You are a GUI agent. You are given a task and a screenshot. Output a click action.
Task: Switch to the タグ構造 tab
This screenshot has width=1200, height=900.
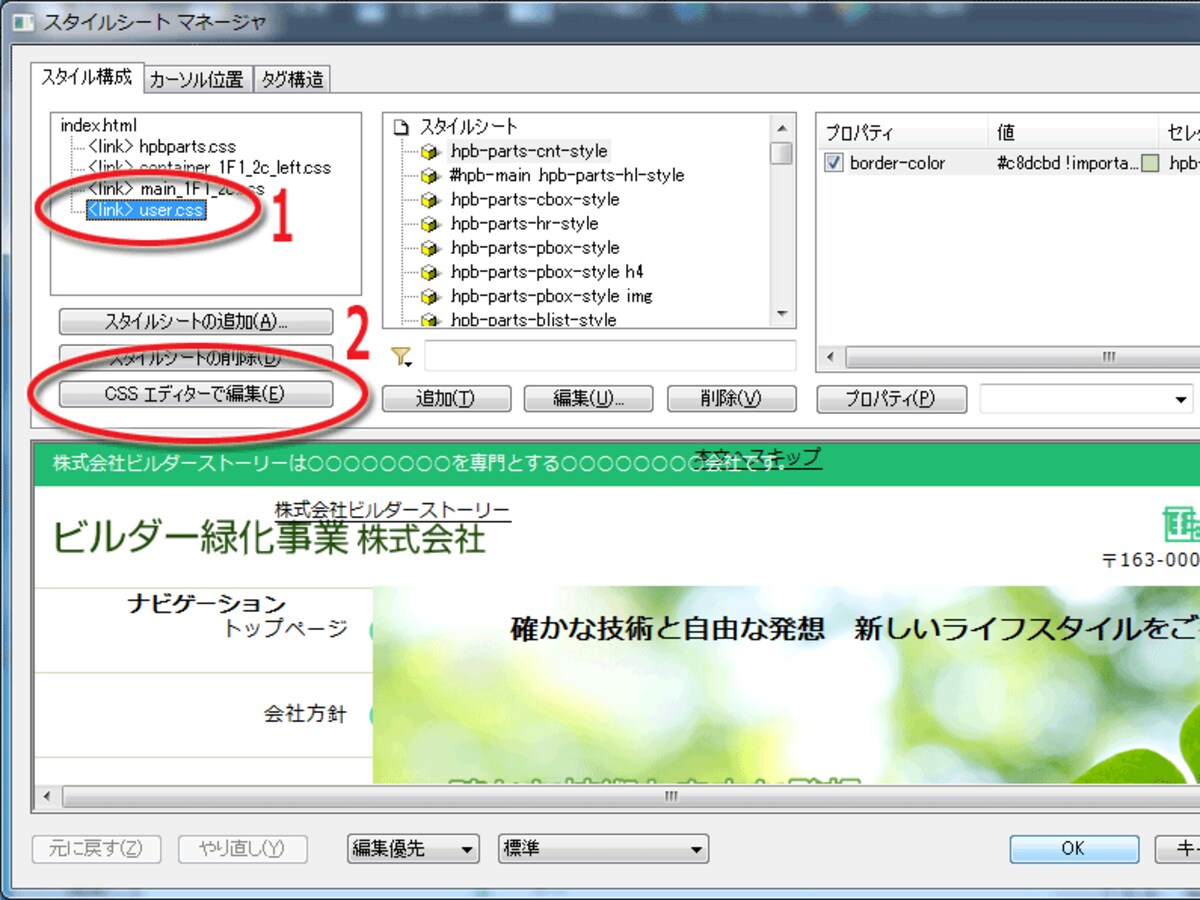coord(292,80)
